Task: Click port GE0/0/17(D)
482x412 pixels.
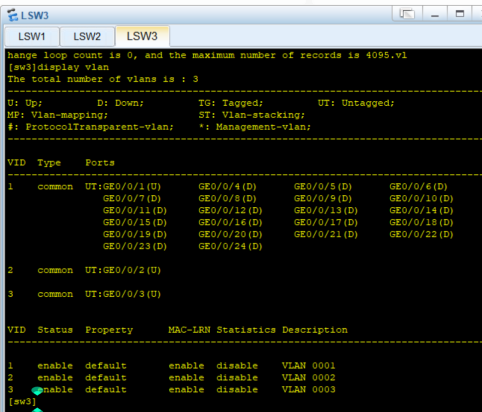Action: pyautogui.click(x=326, y=223)
